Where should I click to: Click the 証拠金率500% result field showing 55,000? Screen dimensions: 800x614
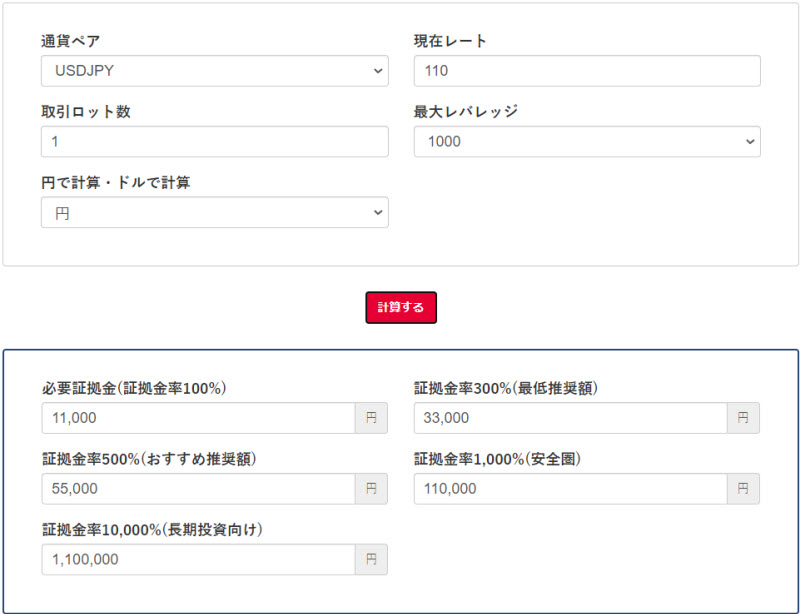(x=198, y=489)
